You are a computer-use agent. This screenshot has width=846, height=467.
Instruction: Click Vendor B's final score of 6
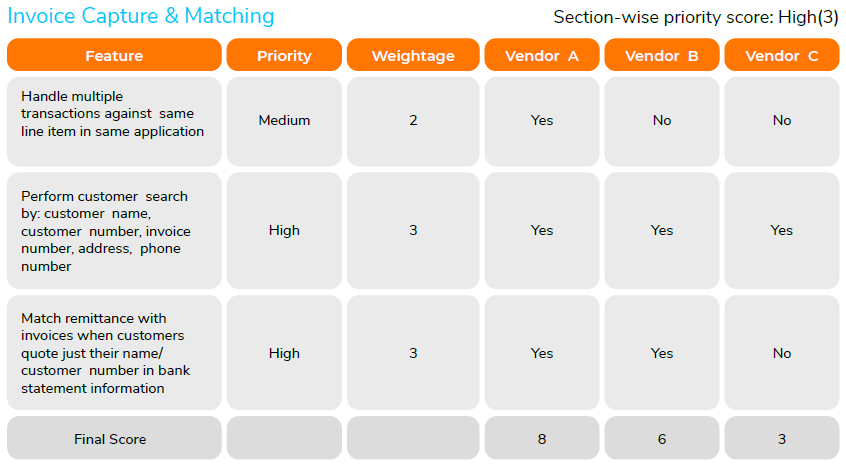(662, 439)
